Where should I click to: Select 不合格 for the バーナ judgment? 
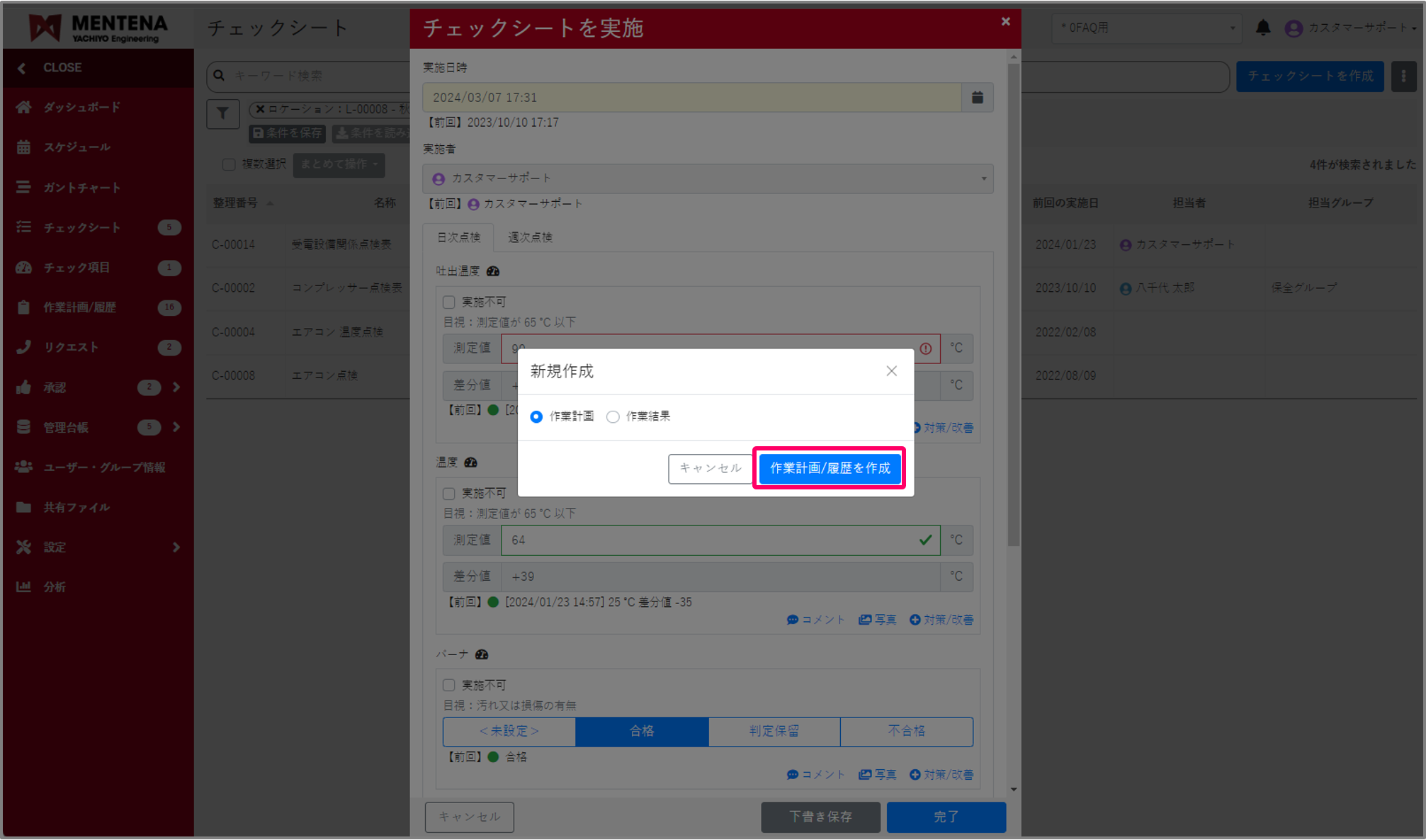(x=906, y=732)
